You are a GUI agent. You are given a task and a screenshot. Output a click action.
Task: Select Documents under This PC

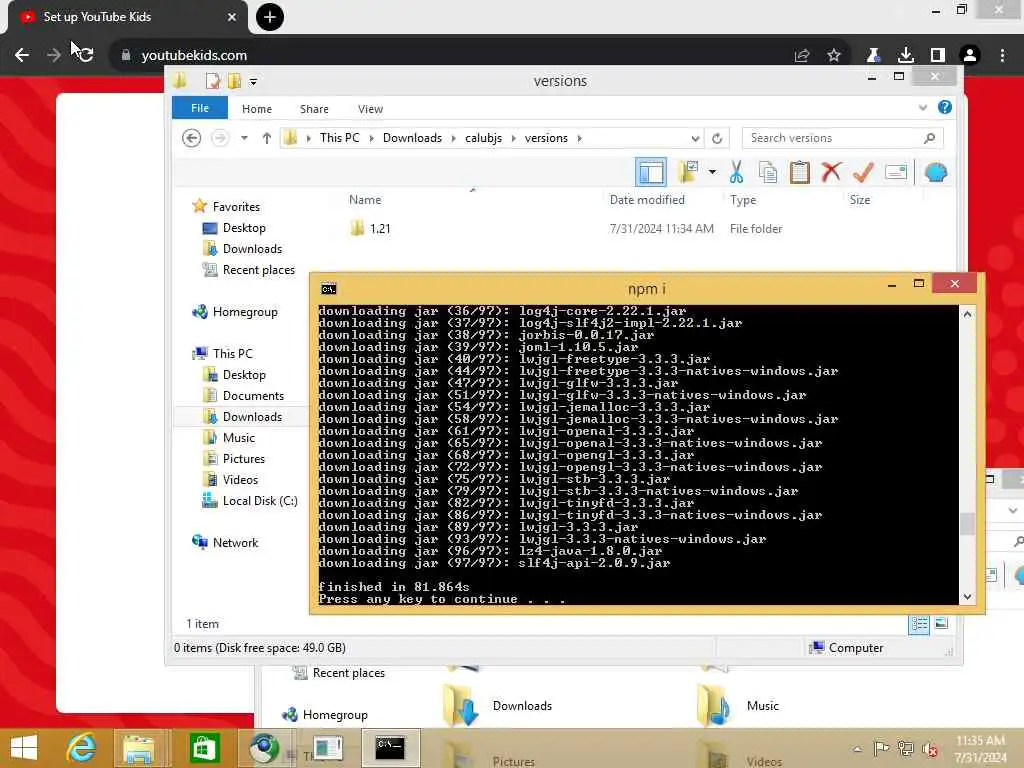pos(253,396)
